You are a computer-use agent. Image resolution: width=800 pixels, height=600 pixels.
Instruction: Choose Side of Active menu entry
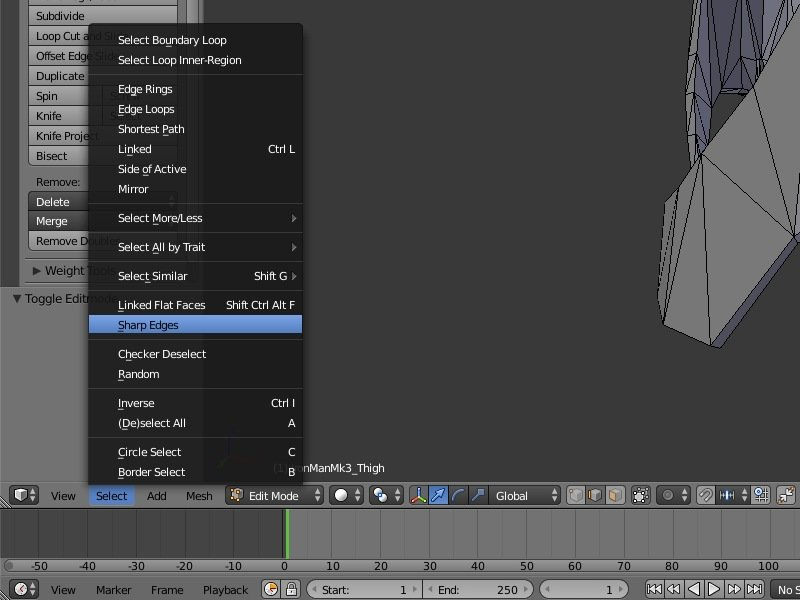195,169
